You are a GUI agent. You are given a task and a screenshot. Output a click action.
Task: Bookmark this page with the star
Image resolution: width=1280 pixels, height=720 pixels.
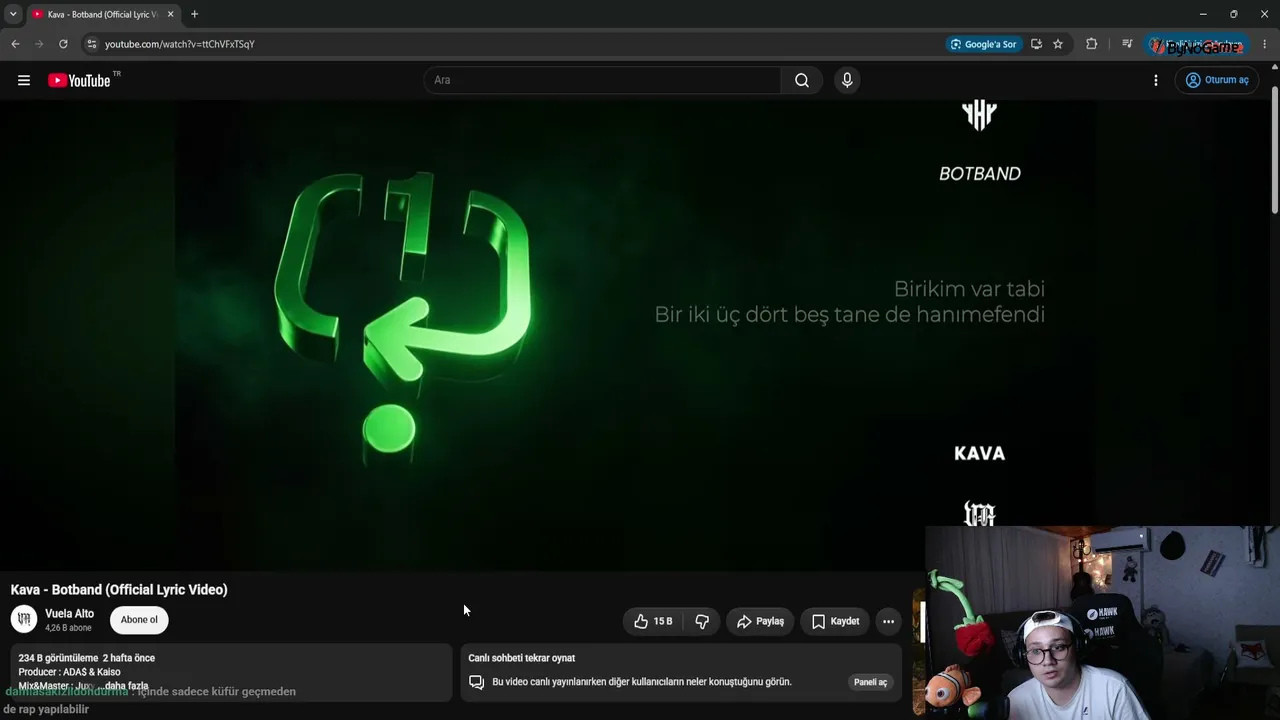[1058, 44]
